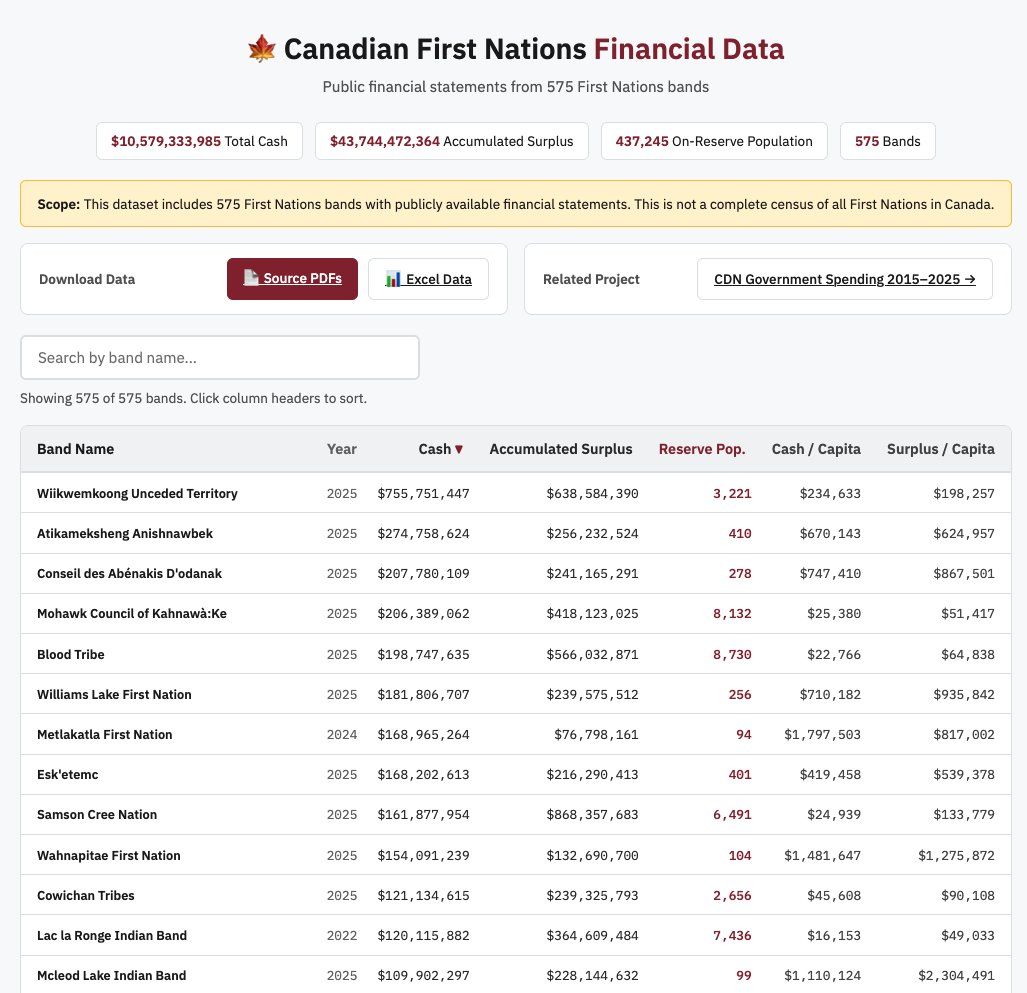The image size is (1027, 993).
Task: Click the maple leaf icon in the title
Action: [262, 49]
